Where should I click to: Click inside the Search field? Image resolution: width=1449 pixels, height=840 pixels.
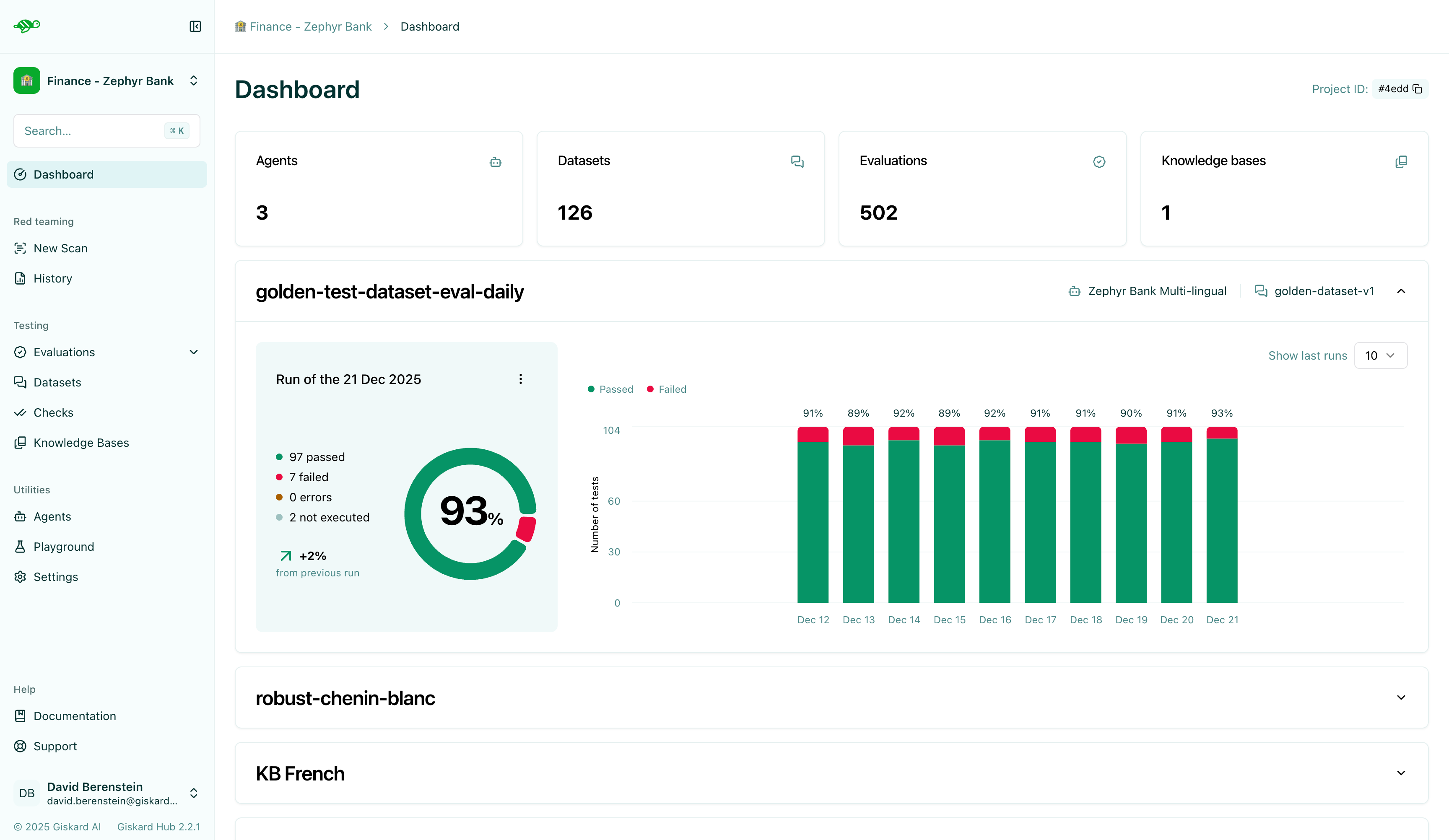click(x=86, y=130)
